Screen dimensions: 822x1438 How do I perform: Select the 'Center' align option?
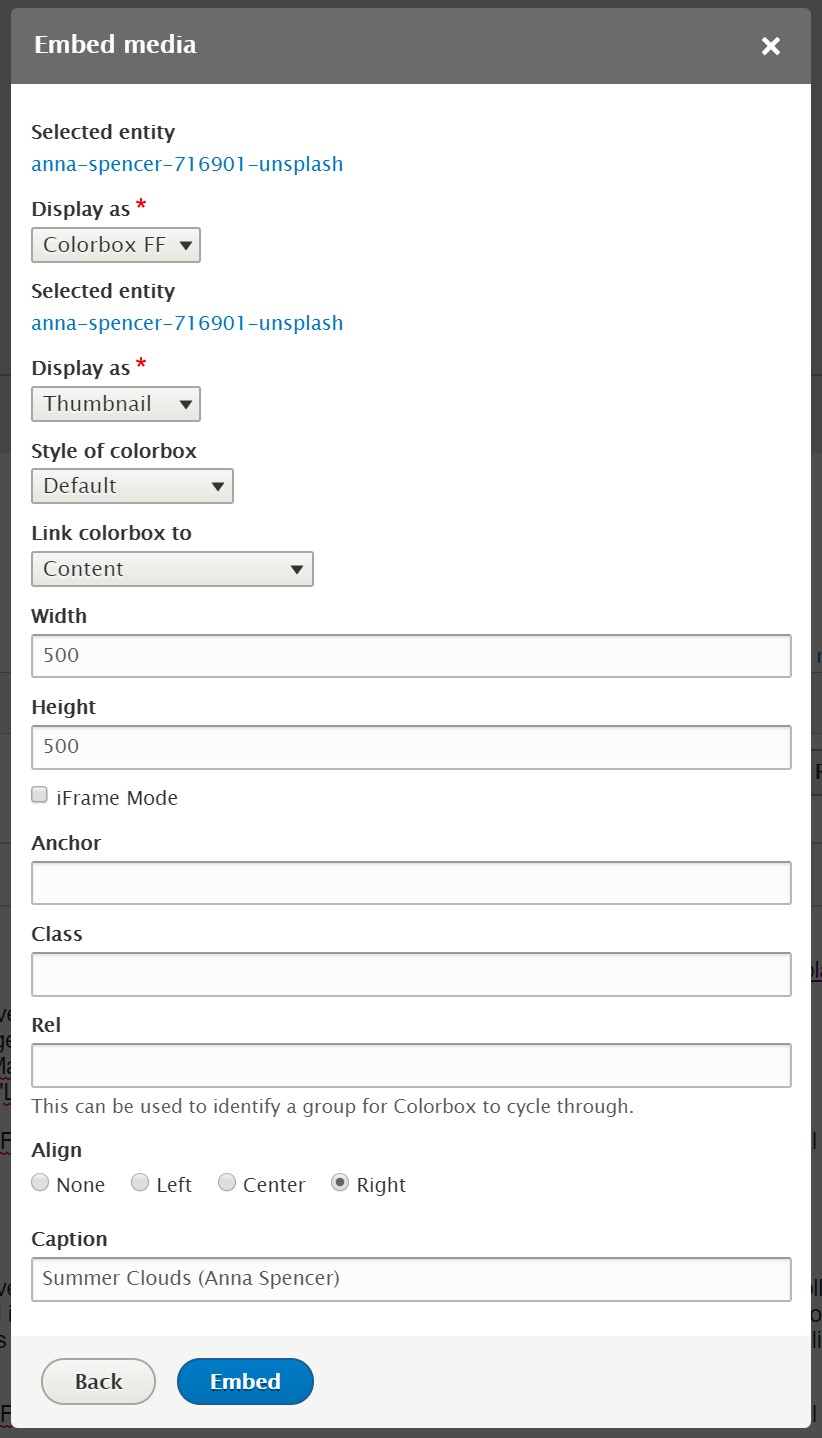pos(227,1181)
